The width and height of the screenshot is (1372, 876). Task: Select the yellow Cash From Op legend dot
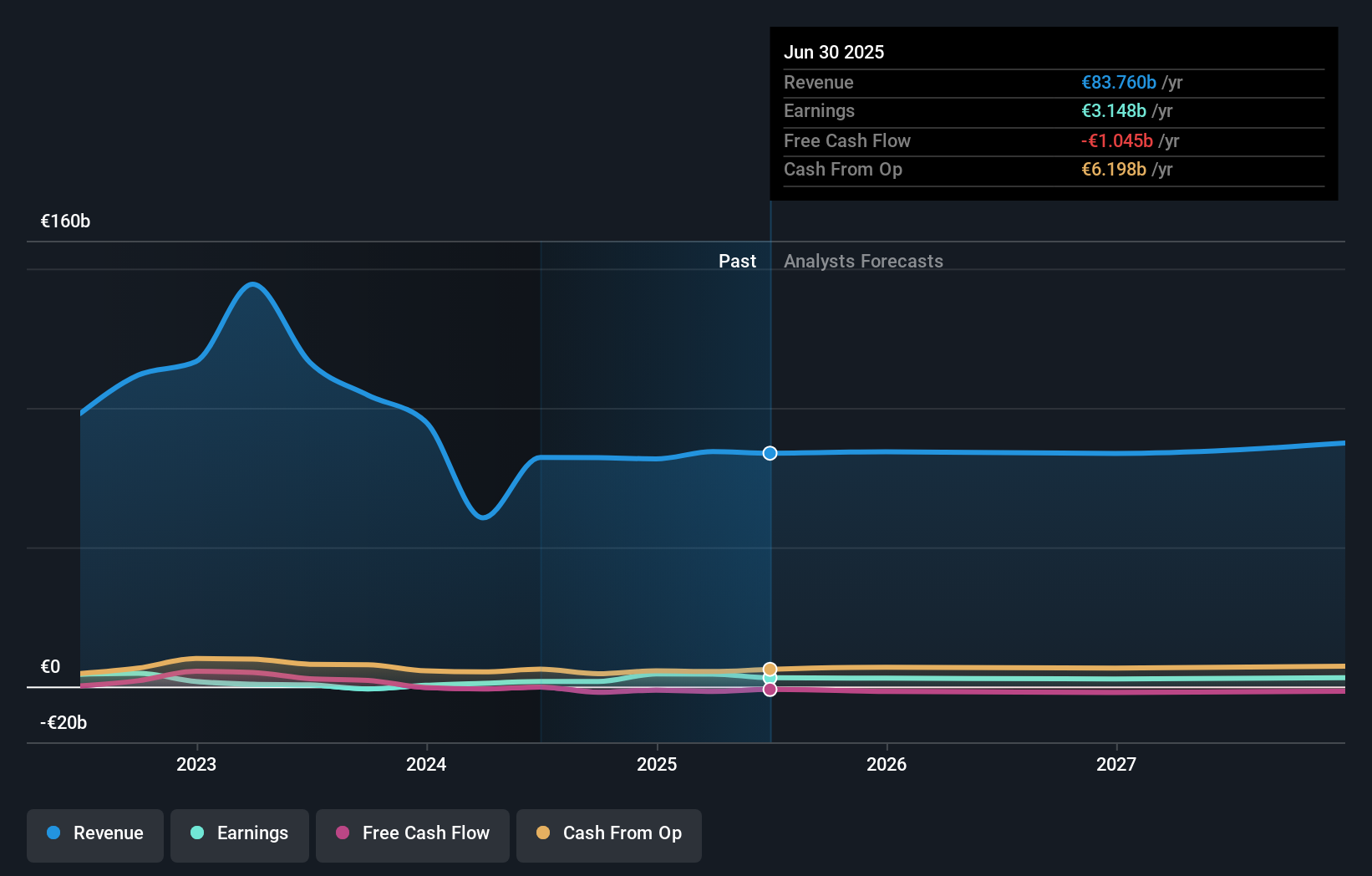pyautogui.click(x=543, y=833)
